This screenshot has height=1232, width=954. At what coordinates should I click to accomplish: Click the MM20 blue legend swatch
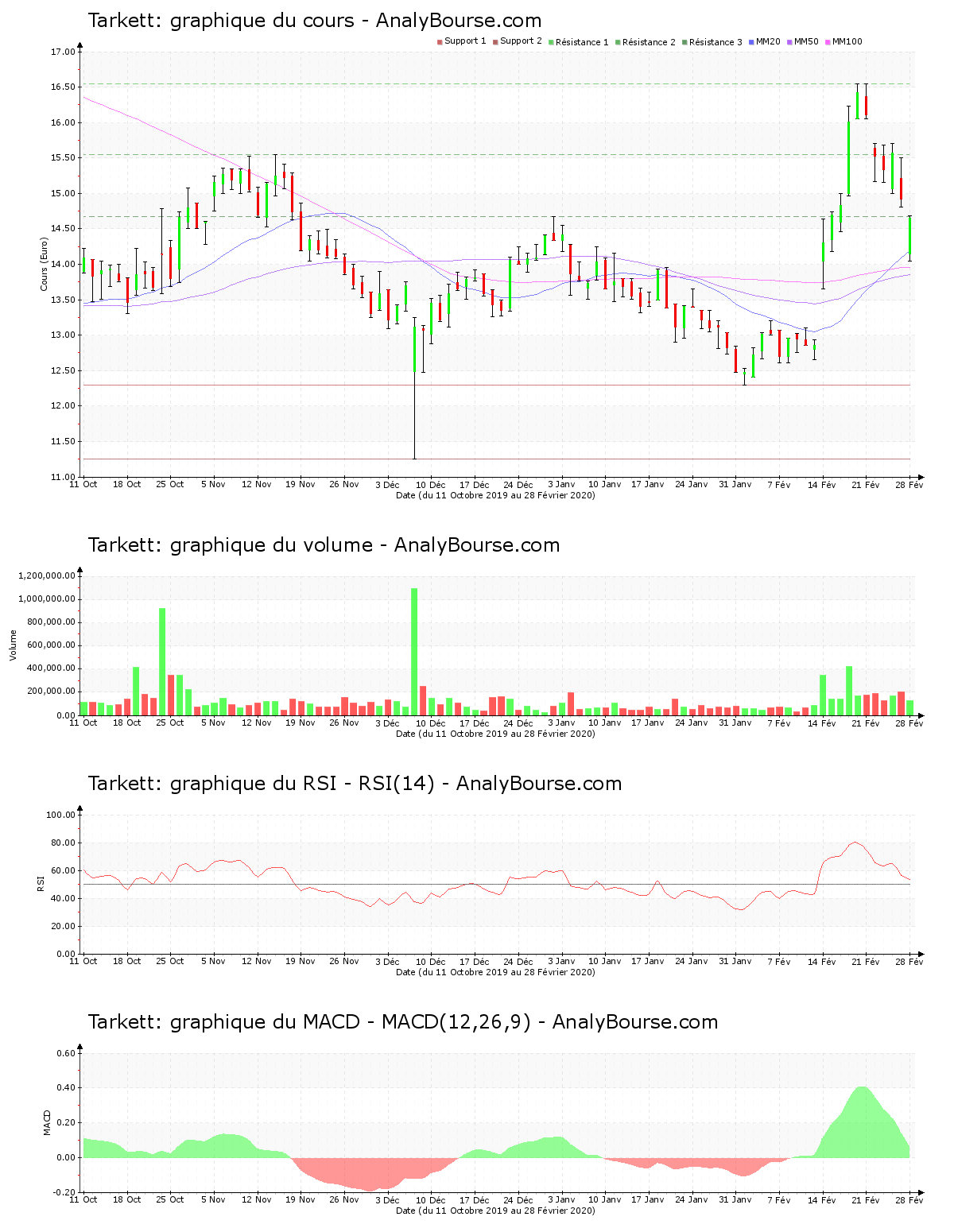coord(752,42)
